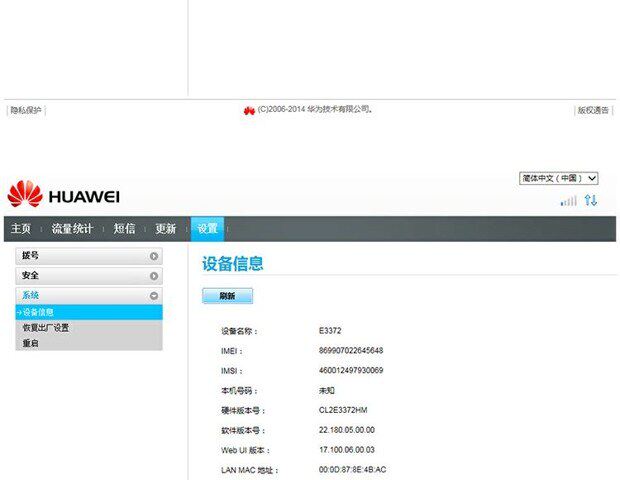Click the HUAWEI wordmark text

point(84,197)
